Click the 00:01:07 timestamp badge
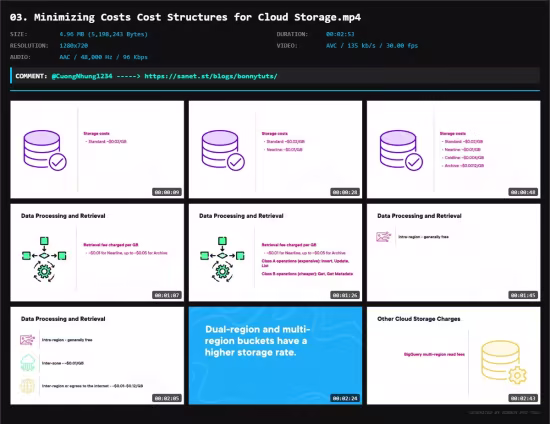550x424 pixels. [167, 295]
